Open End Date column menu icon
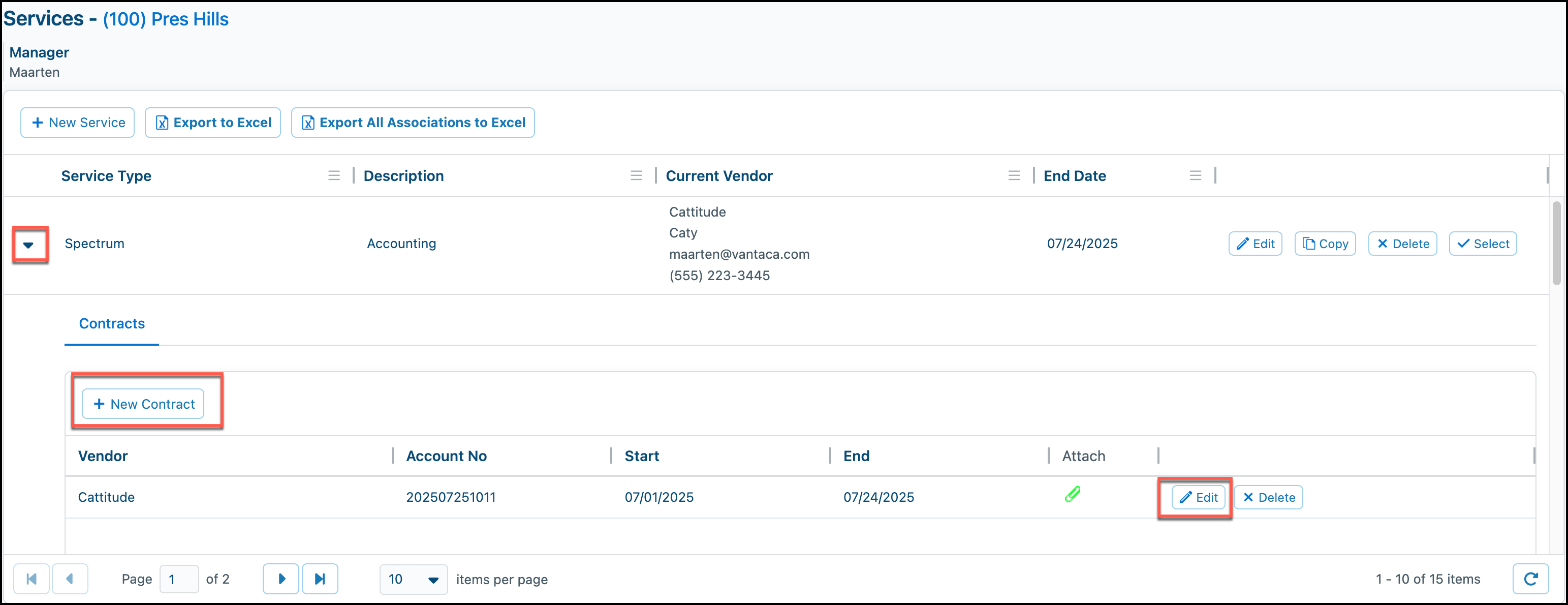The width and height of the screenshot is (1568, 605). pos(1195,175)
